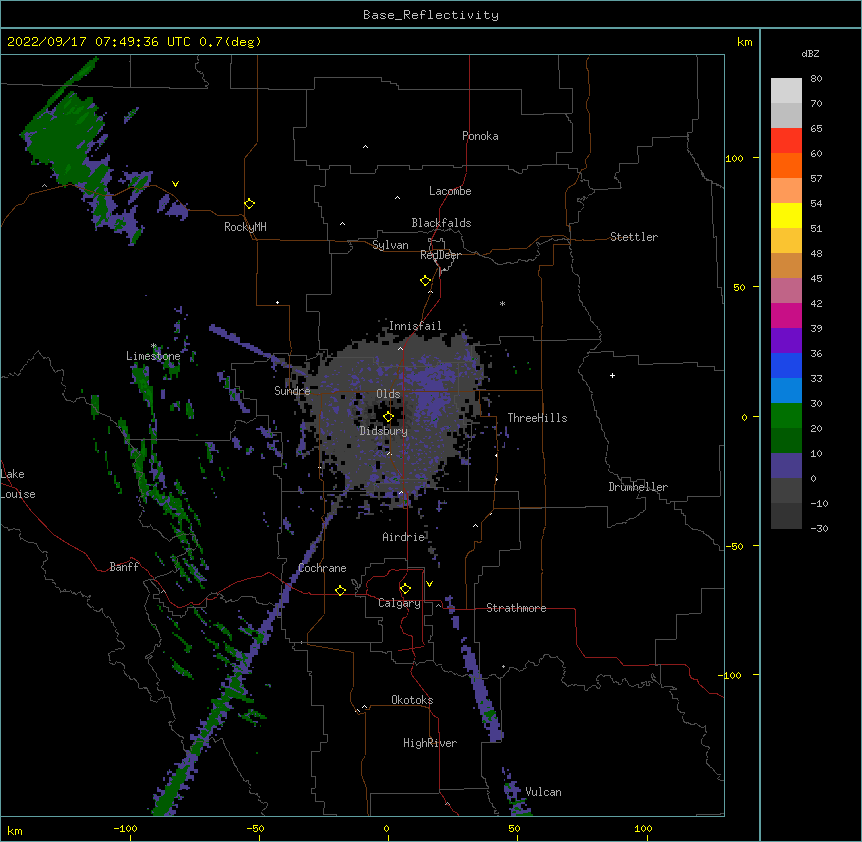This screenshot has height=842, width=862.
Task: Select the violet 36-39 dBZ legend swatch
Action: pyautogui.click(x=786, y=341)
